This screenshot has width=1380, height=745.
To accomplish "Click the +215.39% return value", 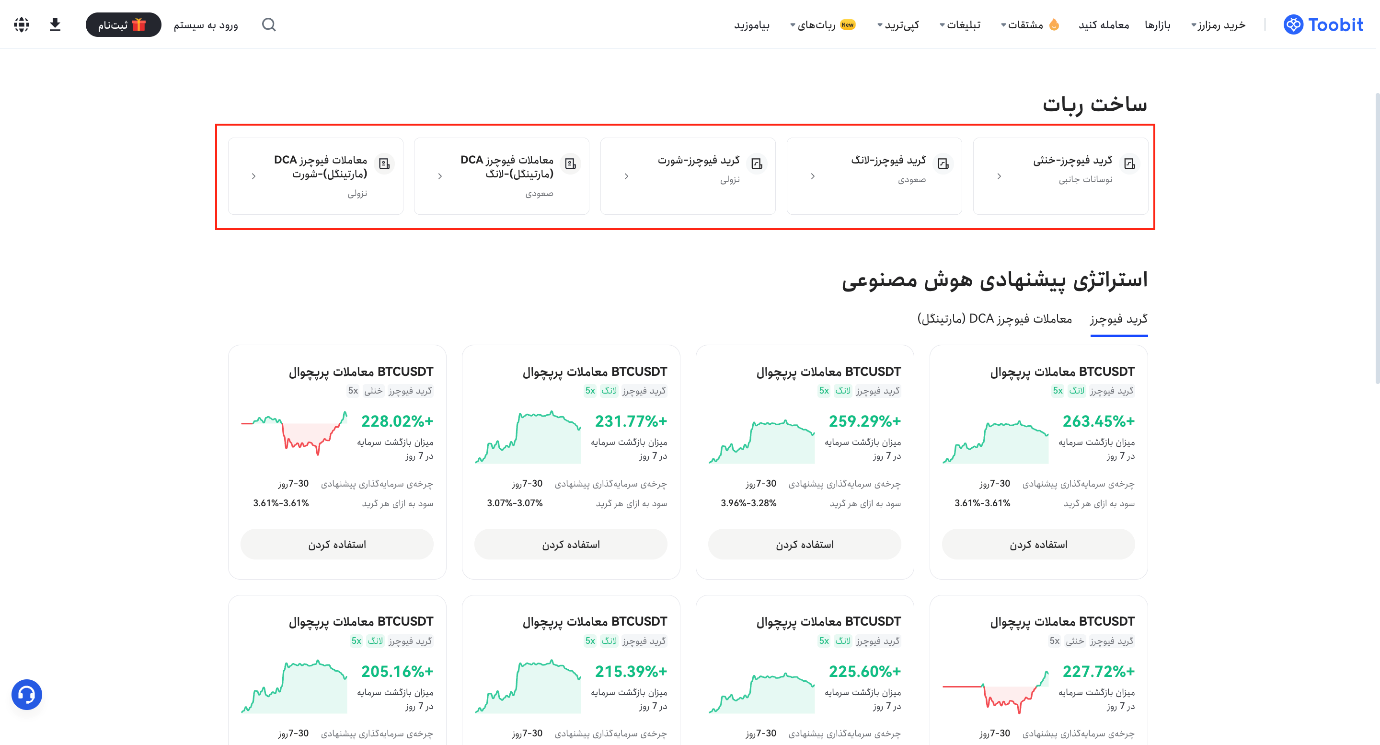I will pos(631,671).
